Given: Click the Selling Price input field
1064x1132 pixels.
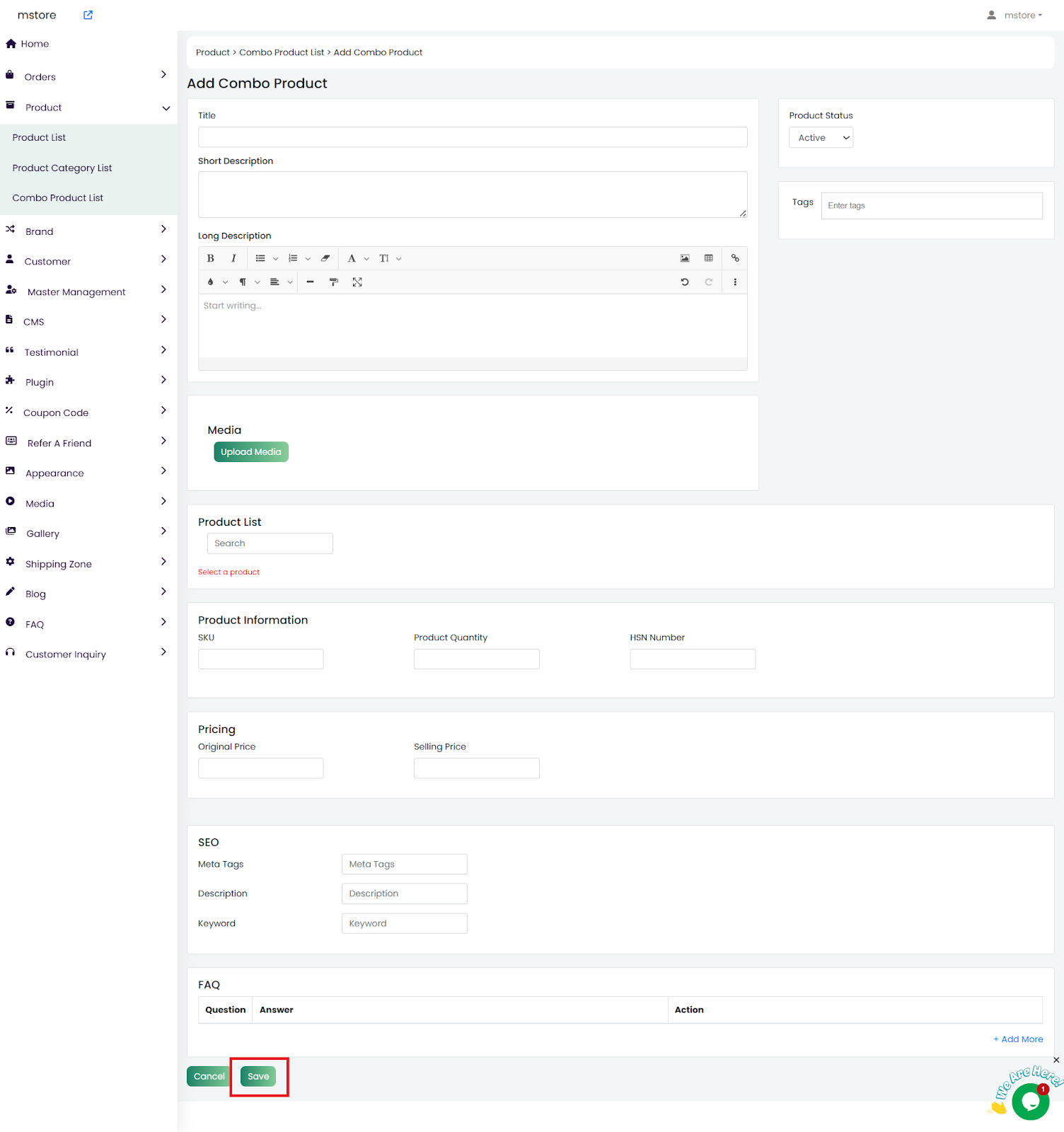Looking at the screenshot, I should (476, 768).
